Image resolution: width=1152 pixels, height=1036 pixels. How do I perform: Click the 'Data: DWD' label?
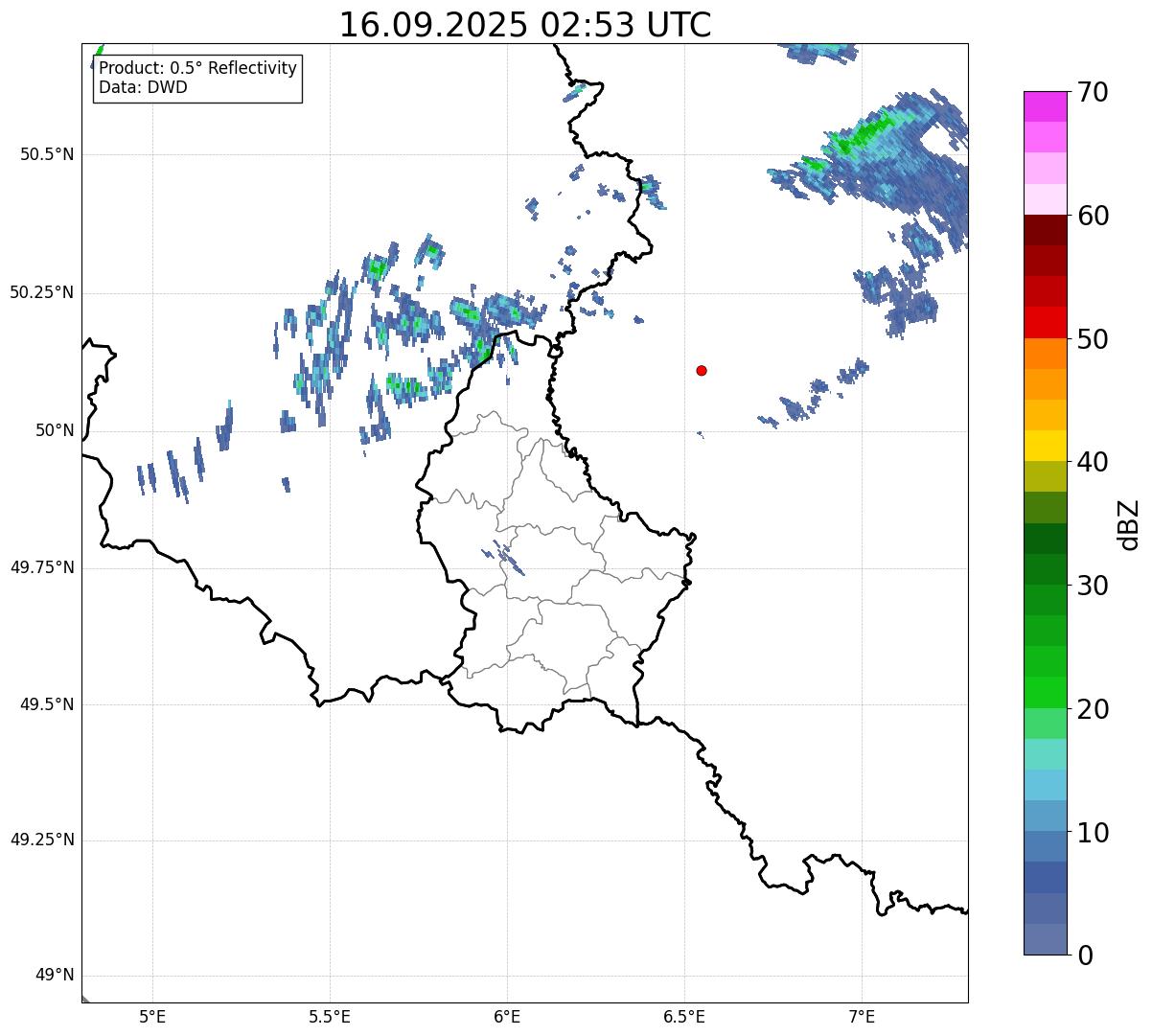(x=143, y=87)
